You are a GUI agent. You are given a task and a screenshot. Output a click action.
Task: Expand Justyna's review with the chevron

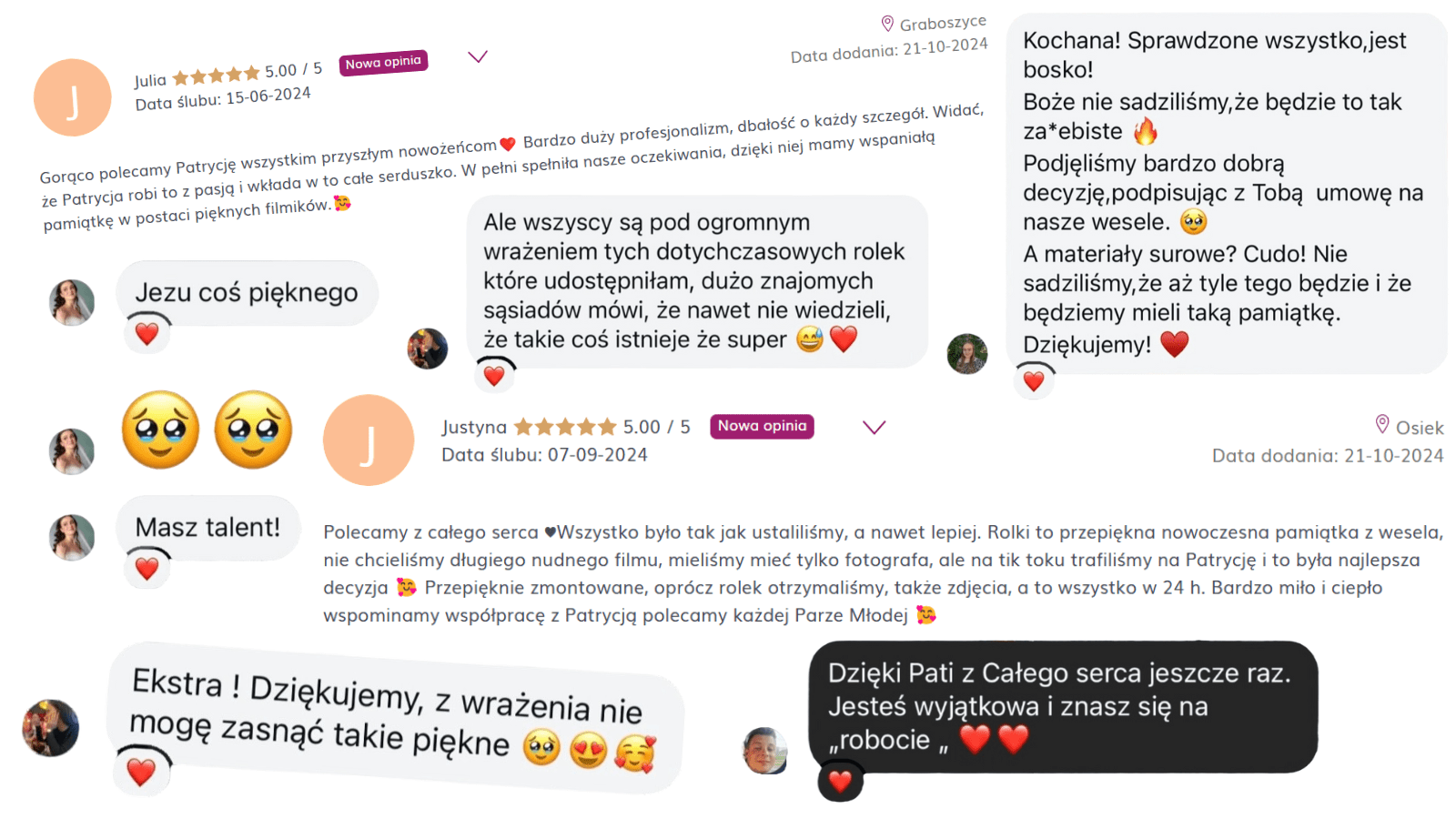[x=875, y=427]
